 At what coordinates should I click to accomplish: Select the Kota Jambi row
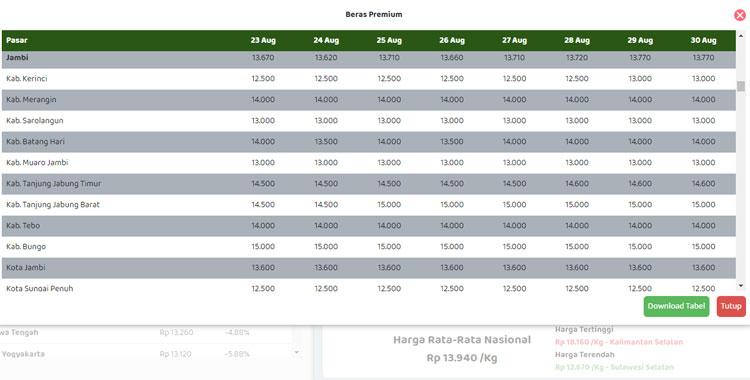(369, 268)
